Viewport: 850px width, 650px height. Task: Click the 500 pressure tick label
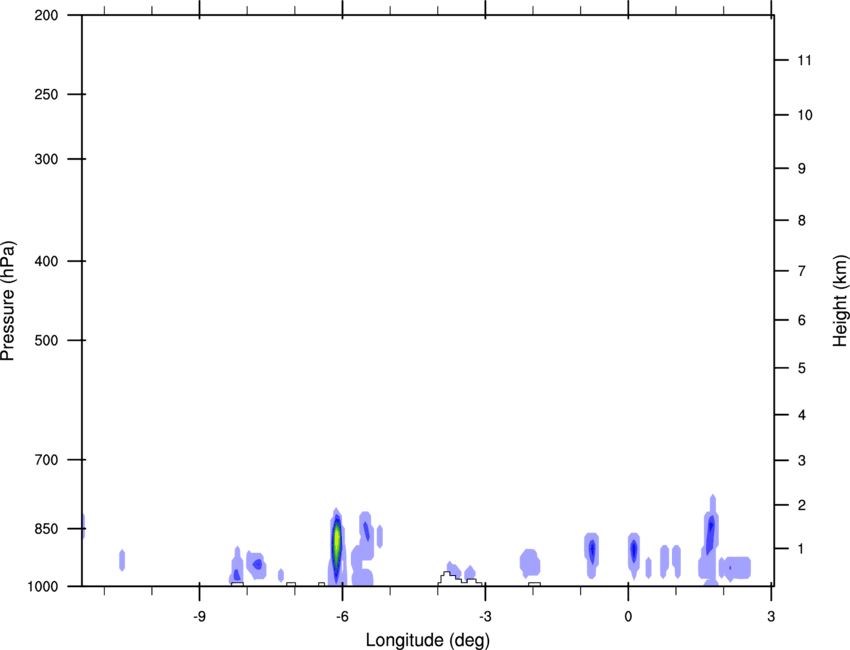46,340
